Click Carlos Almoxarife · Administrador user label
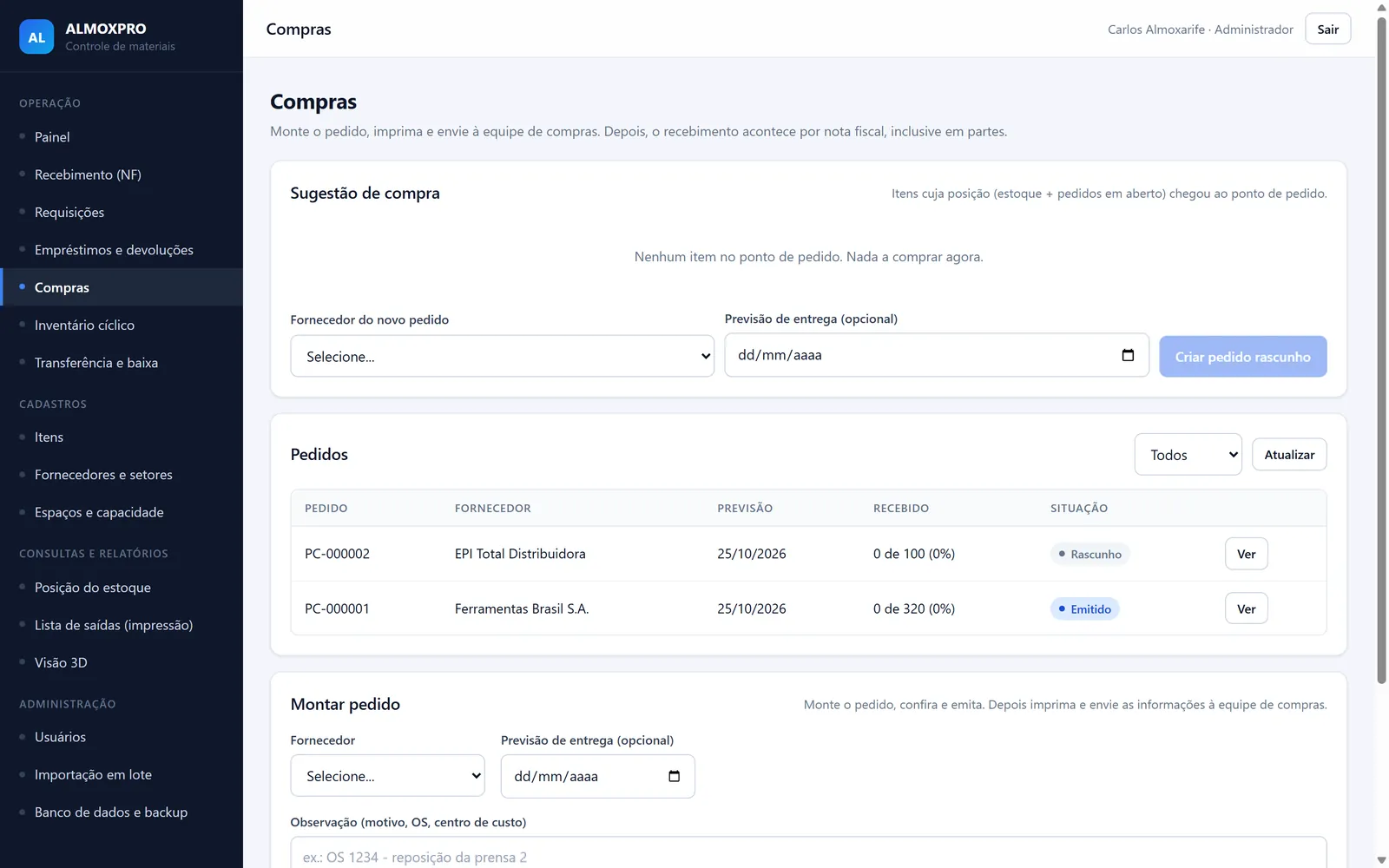 [1200, 30]
